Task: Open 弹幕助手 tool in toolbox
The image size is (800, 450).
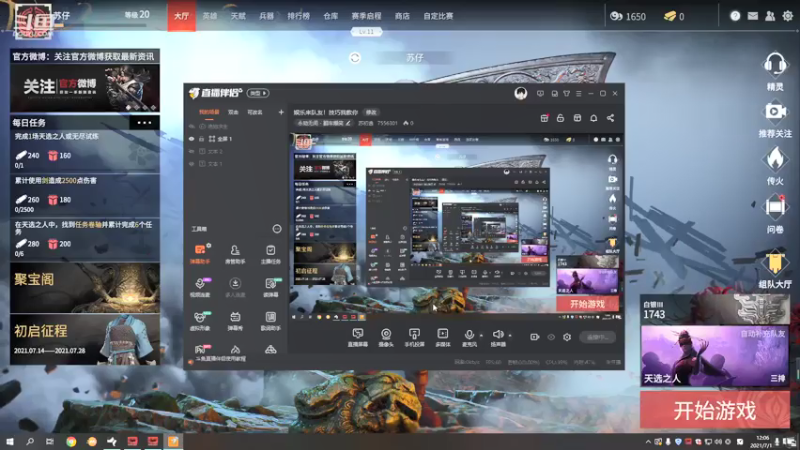Action: pyautogui.click(x=199, y=254)
